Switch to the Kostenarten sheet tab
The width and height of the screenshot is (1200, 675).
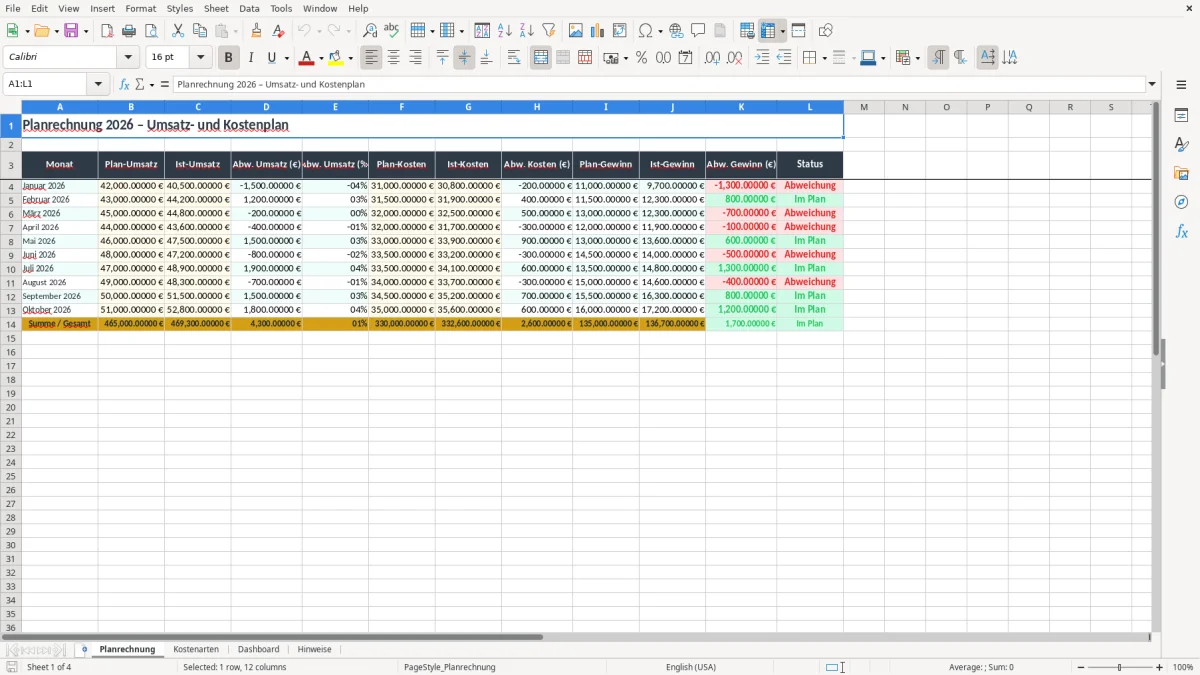[196, 649]
